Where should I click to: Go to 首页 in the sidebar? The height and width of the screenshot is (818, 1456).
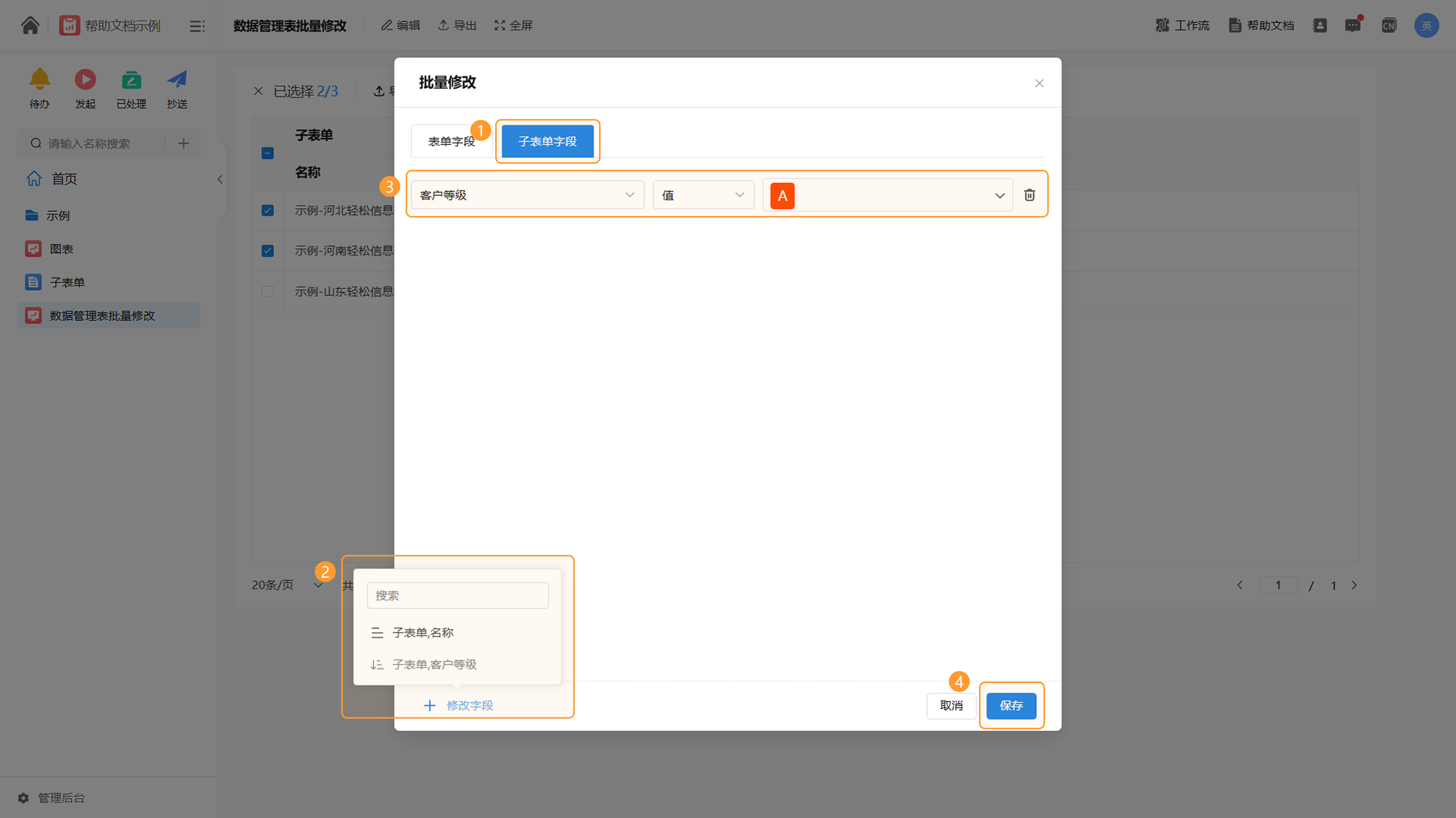[52, 179]
